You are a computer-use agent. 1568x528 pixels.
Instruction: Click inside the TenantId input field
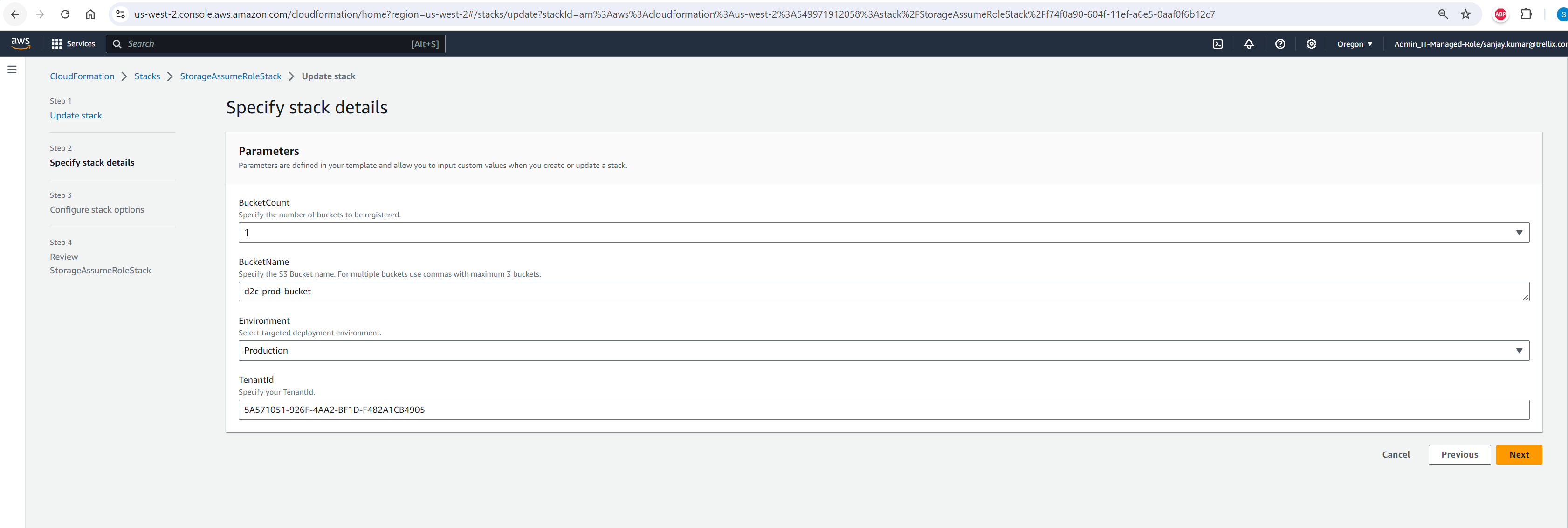pyautogui.click(x=883, y=409)
